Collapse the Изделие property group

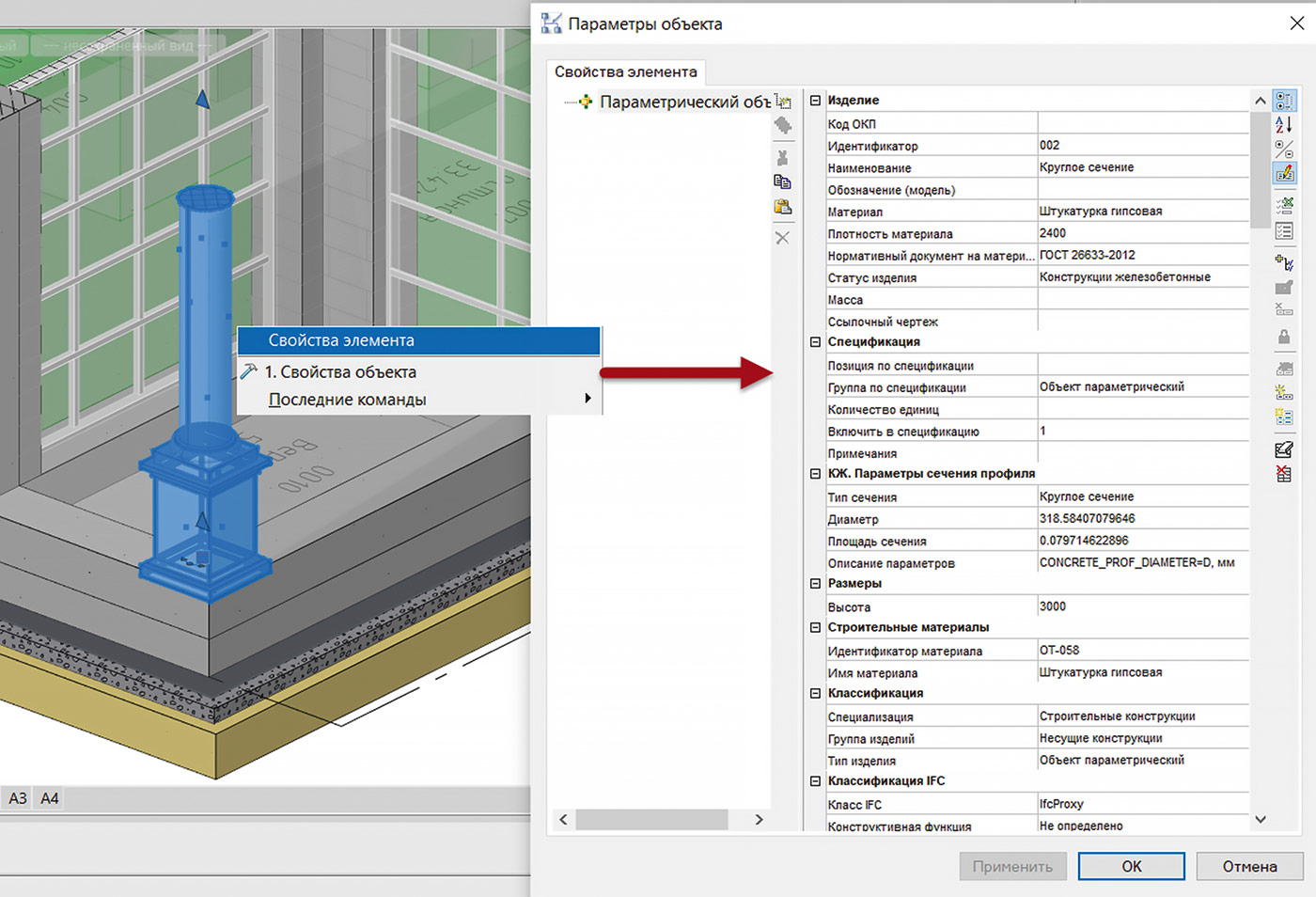(815, 101)
